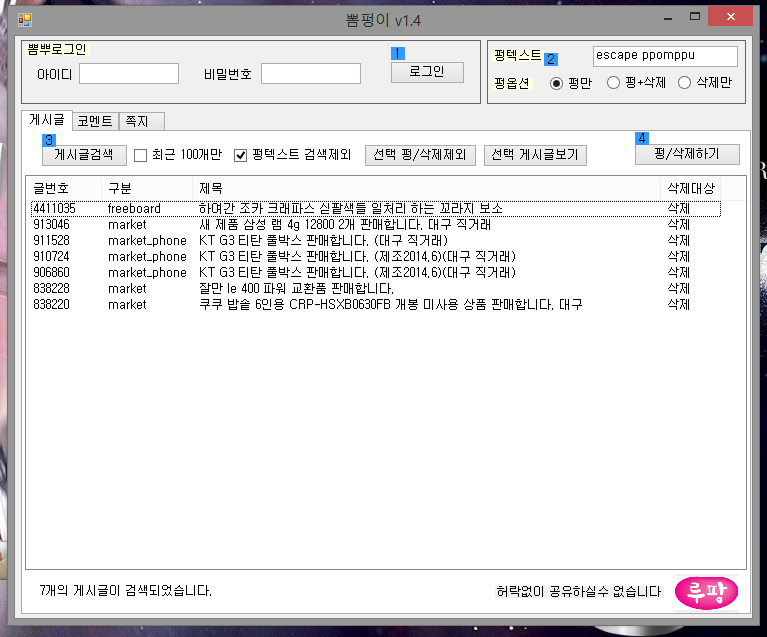Open 선택 게시글보기
Screen dimensions: 767x637
[x=535, y=155]
